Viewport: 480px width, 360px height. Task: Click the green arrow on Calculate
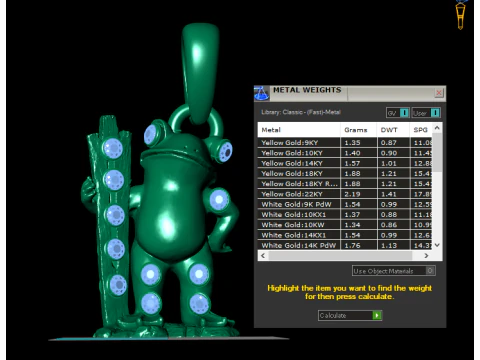(377, 315)
